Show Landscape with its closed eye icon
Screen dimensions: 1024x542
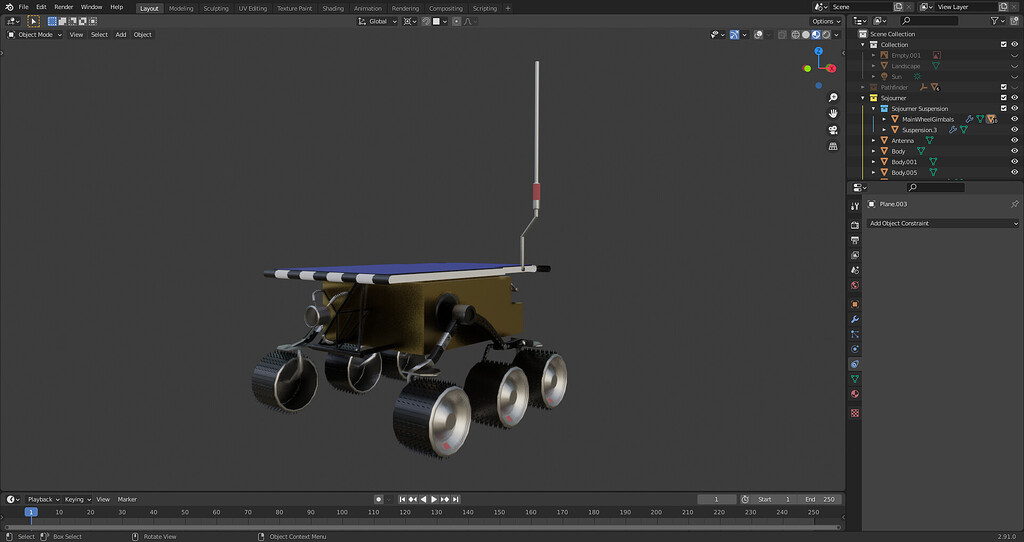pyautogui.click(x=1015, y=66)
